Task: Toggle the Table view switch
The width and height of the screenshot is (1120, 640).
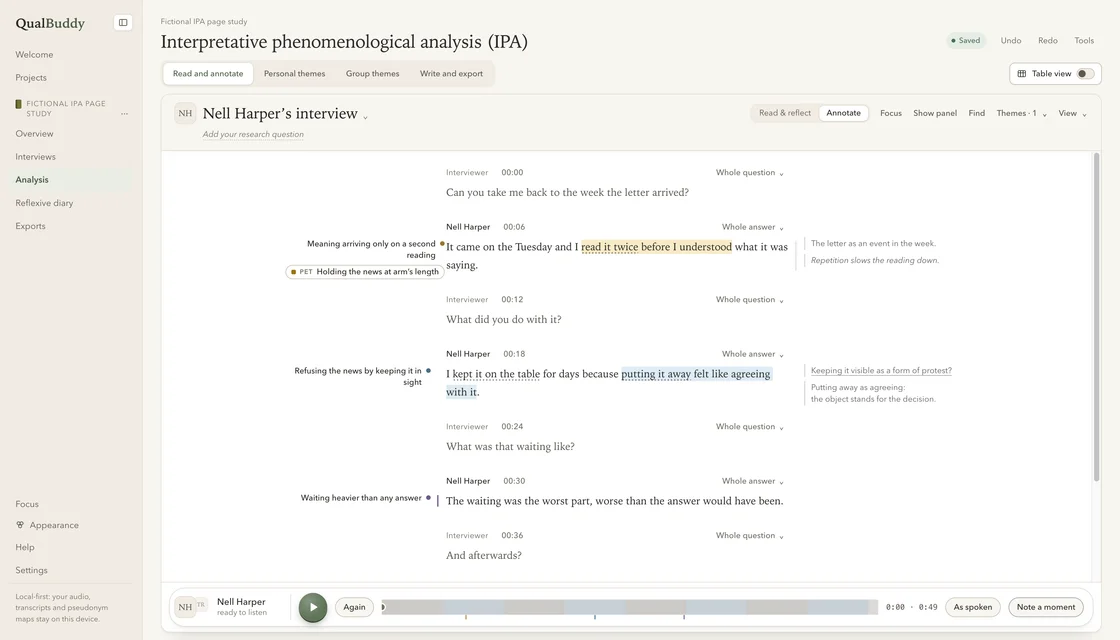Action: point(1085,74)
